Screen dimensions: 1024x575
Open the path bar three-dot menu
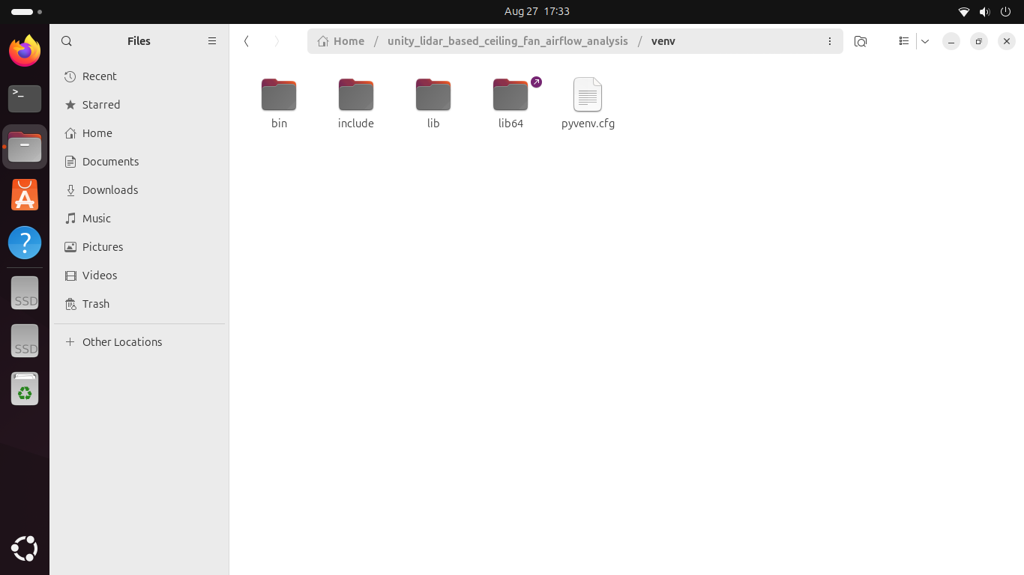click(x=829, y=41)
